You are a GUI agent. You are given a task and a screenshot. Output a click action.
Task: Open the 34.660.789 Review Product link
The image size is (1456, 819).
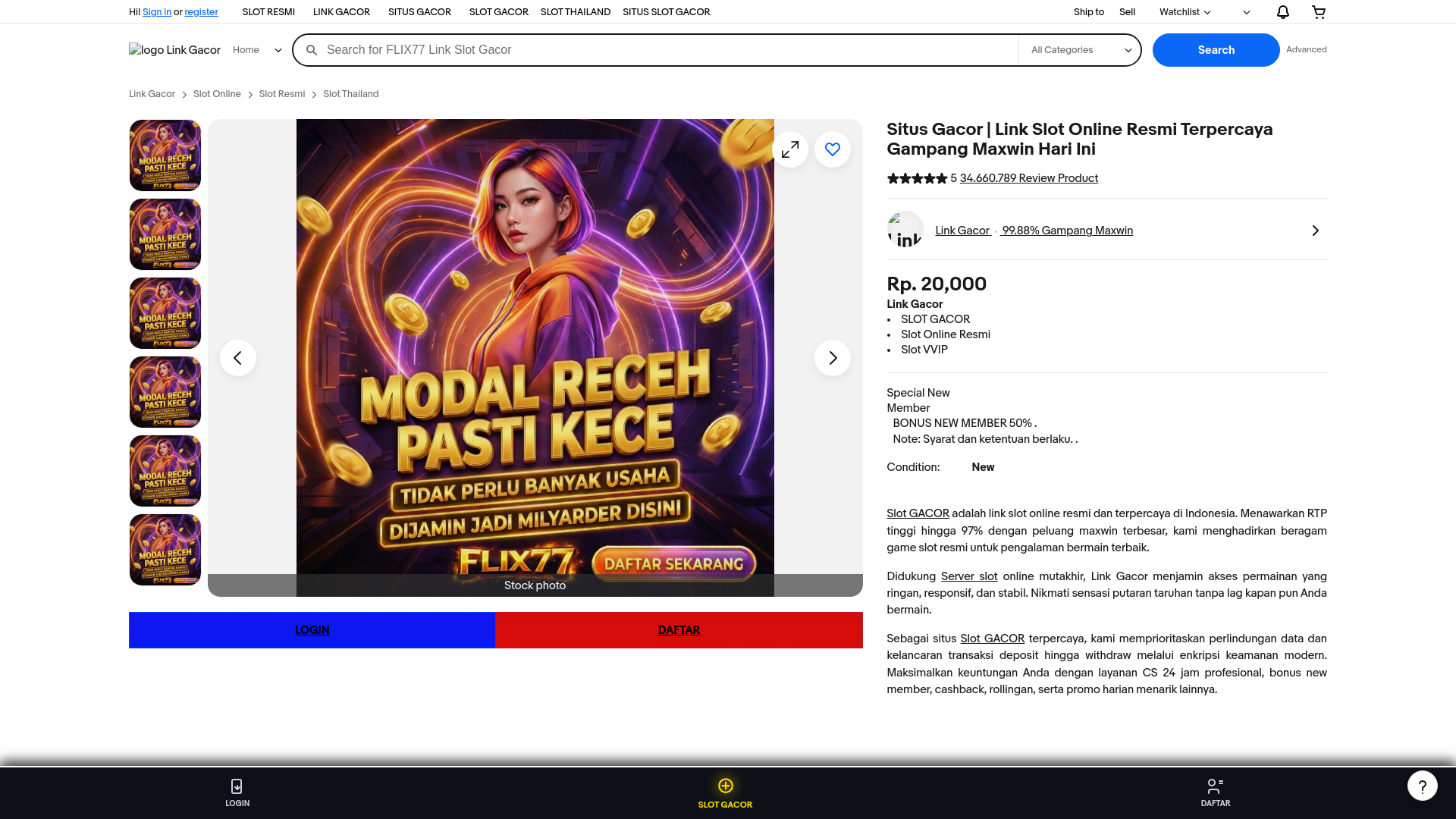pyautogui.click(x=1029, y=178)
